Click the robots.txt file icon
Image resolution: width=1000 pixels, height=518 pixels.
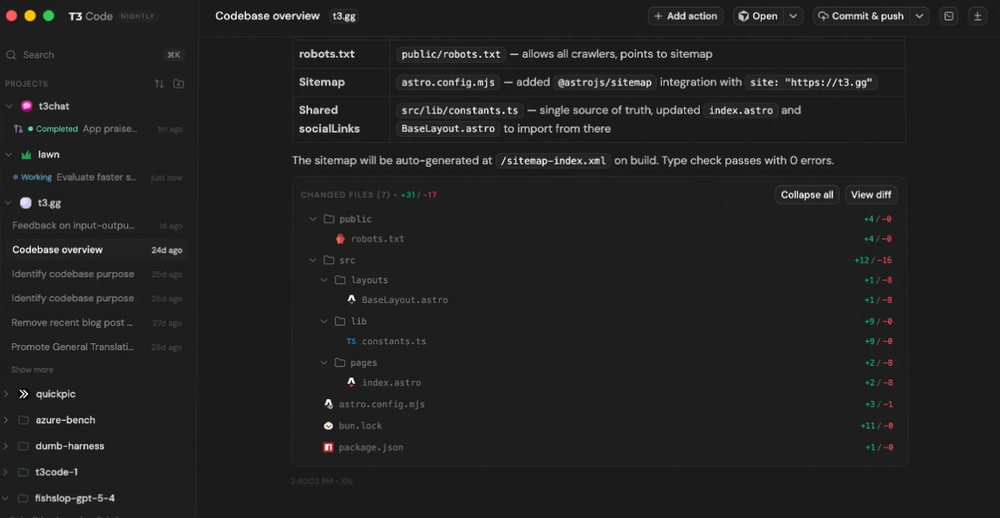pyautogui.click(x=340, y=239)
